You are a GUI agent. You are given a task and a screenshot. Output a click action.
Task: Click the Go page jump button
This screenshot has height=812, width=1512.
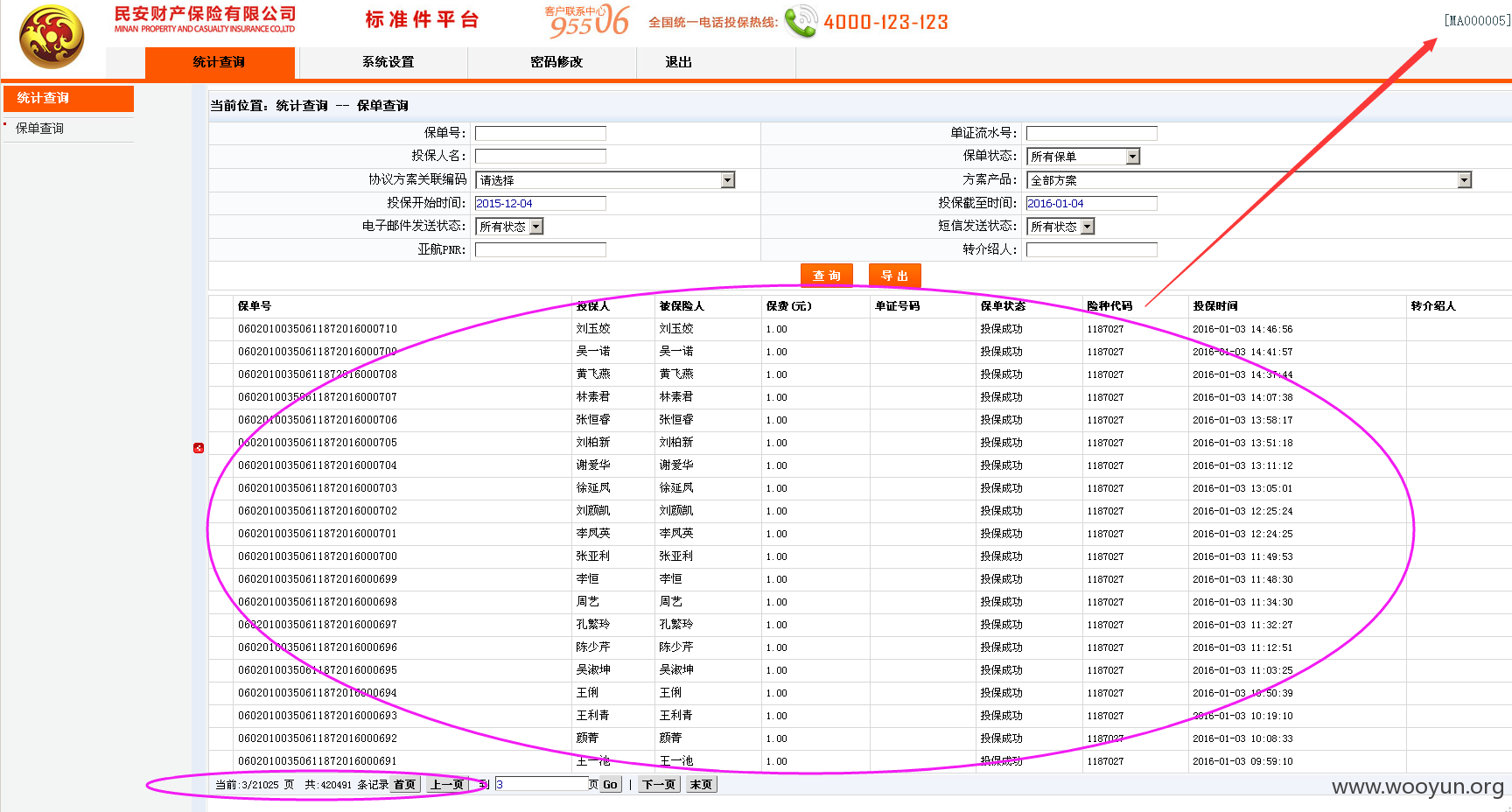(x=611, y=784)
